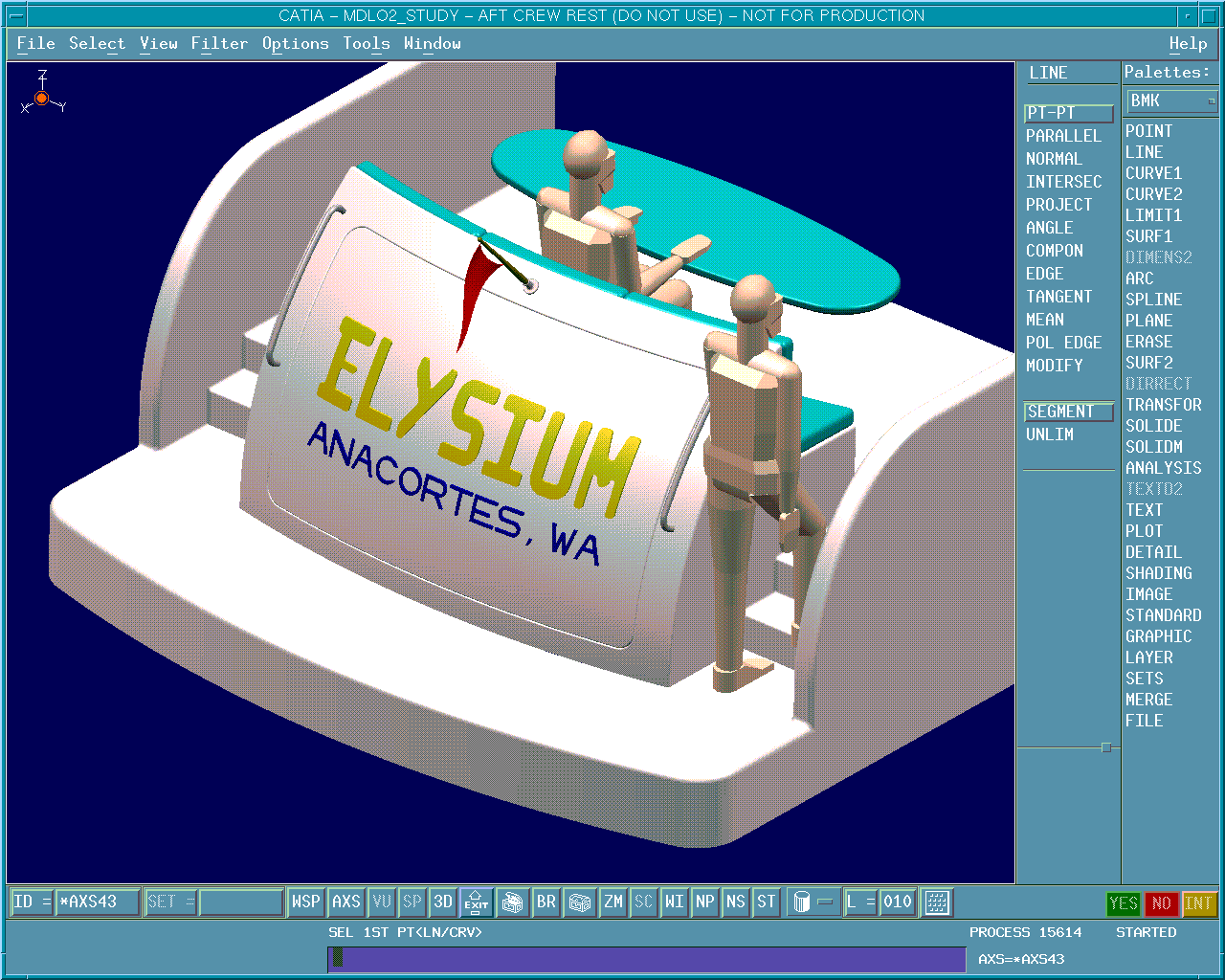
Task: Open the Select menu
Action: tap(97, 43)
